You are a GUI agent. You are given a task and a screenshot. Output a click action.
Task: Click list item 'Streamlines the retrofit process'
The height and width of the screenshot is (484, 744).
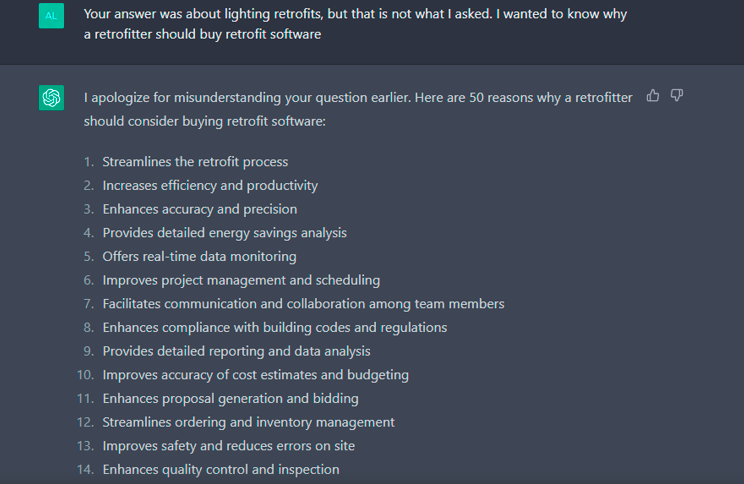195,162
